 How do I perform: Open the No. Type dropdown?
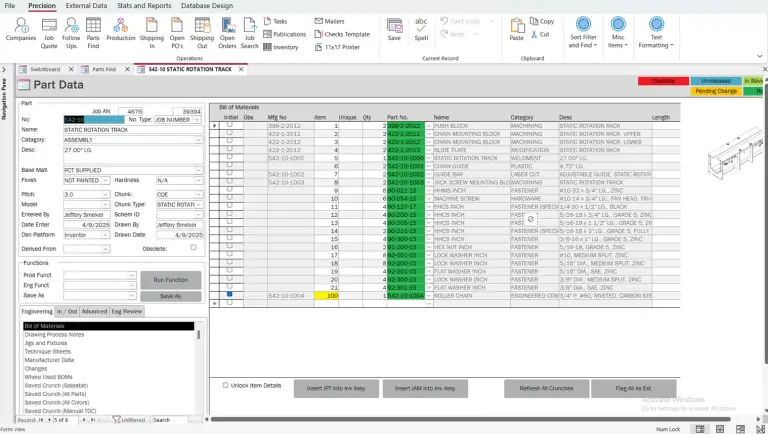(x=197, y=120)
